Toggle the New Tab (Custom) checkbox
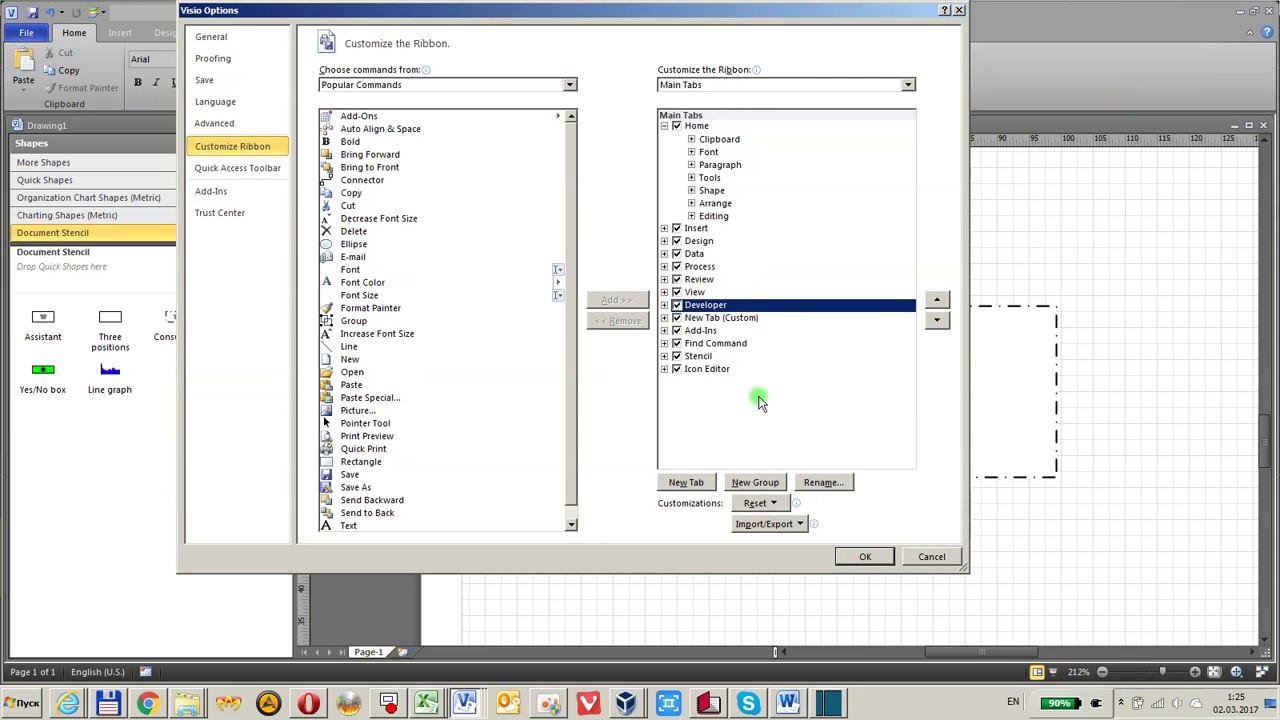Screen dimensions: 1280x720 pos(677,318)
